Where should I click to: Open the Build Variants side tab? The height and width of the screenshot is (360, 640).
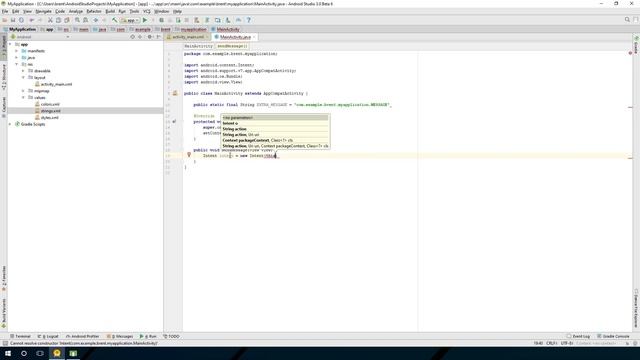[x=4, y=313]
